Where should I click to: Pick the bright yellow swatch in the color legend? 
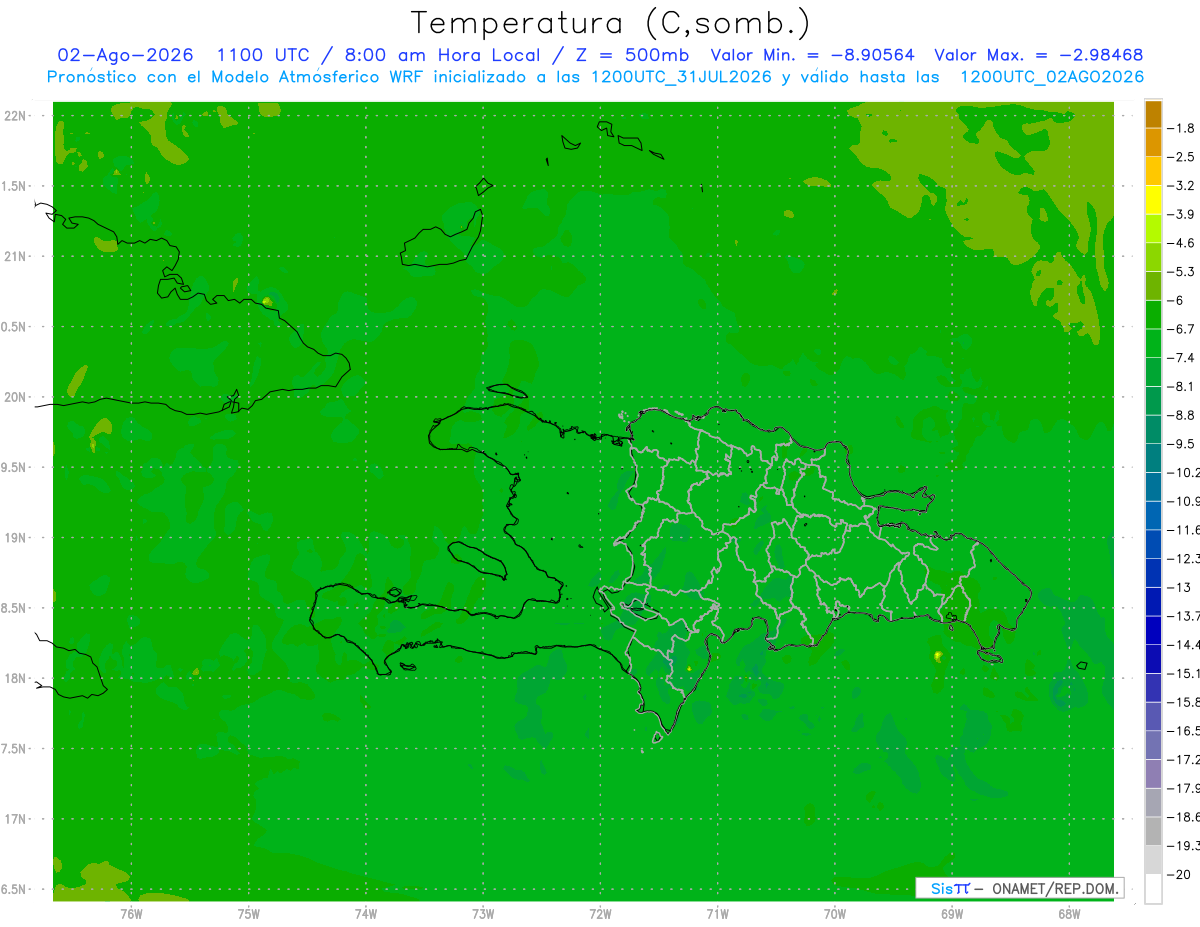(1153, 200)
